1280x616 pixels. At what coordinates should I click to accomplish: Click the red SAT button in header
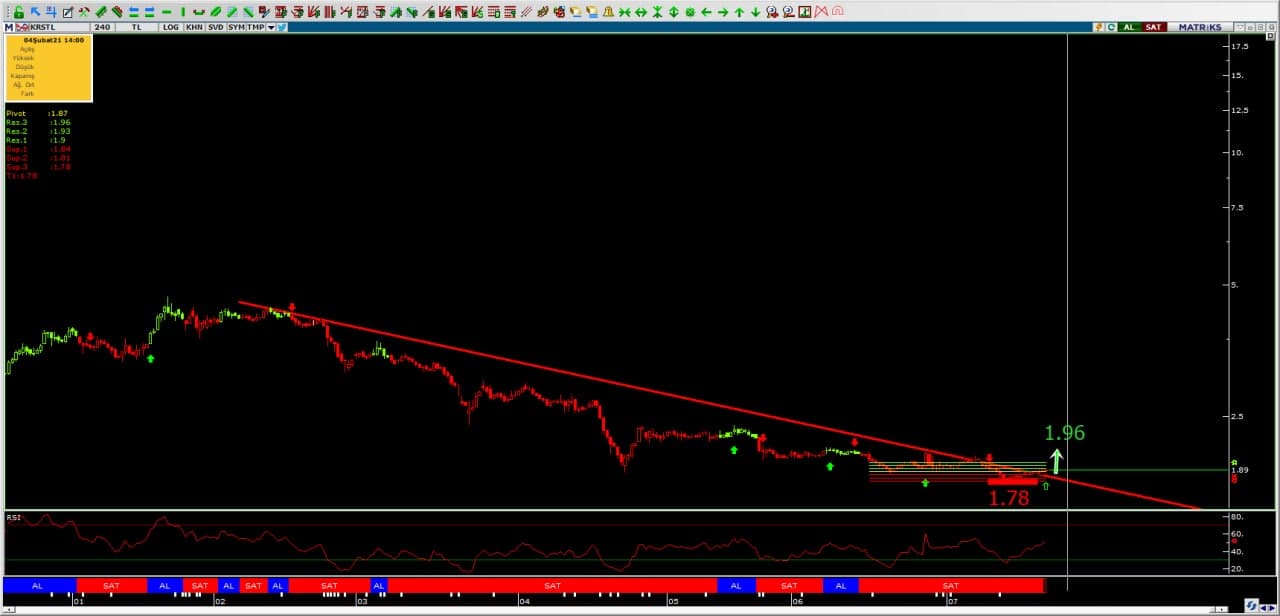pyautogui.click(x=1153, y=27)
